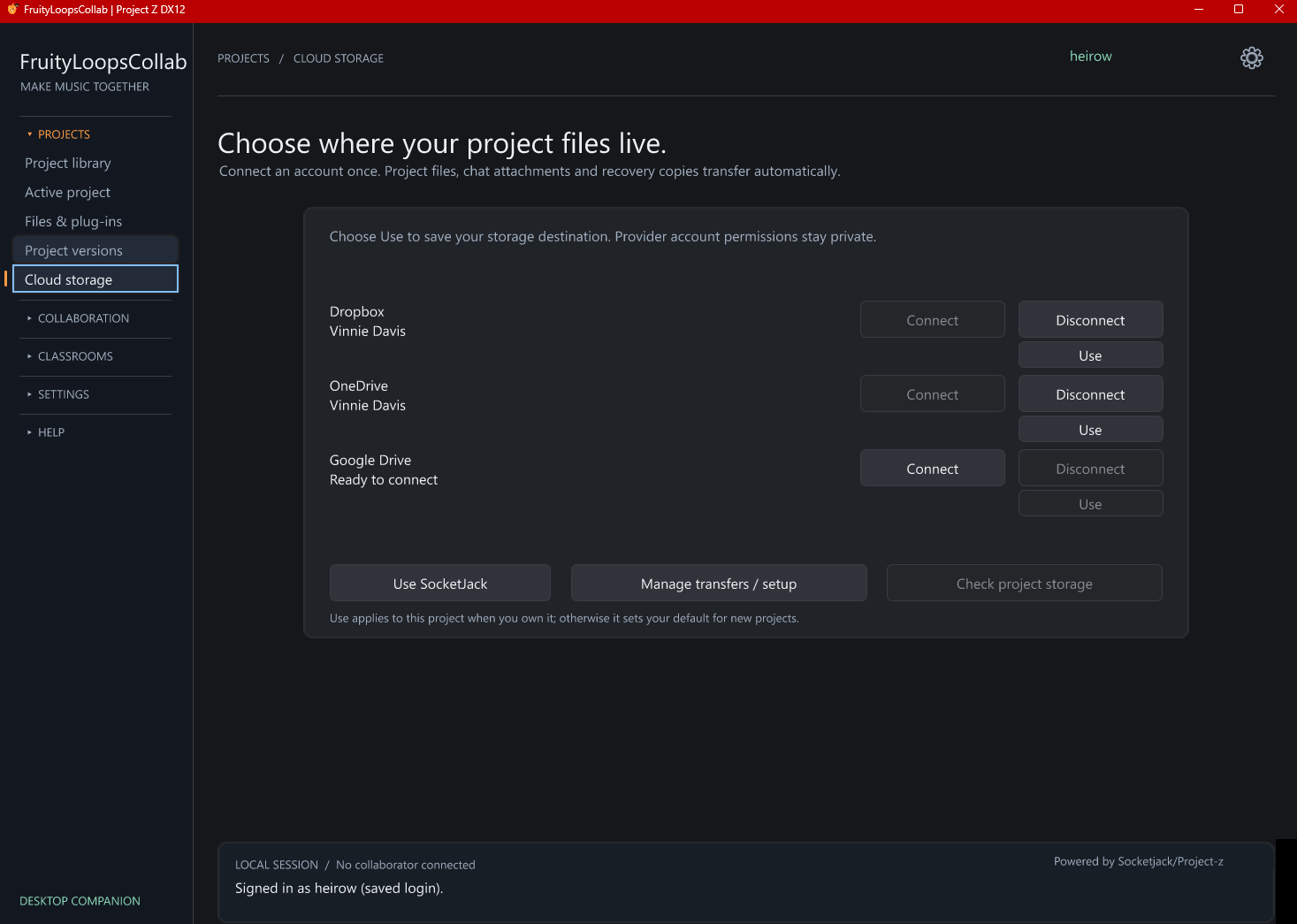
Task: Select Project versions in sidebar
Action: click(95, 250)
